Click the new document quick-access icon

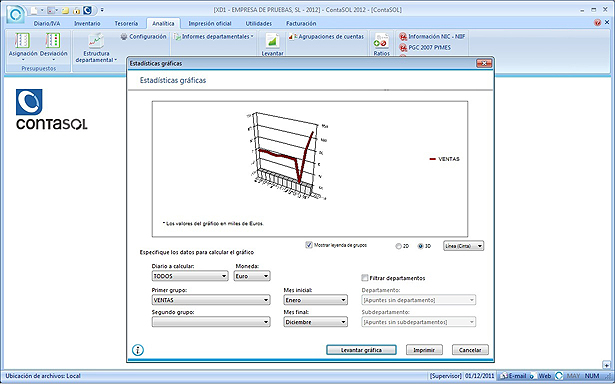34,10
